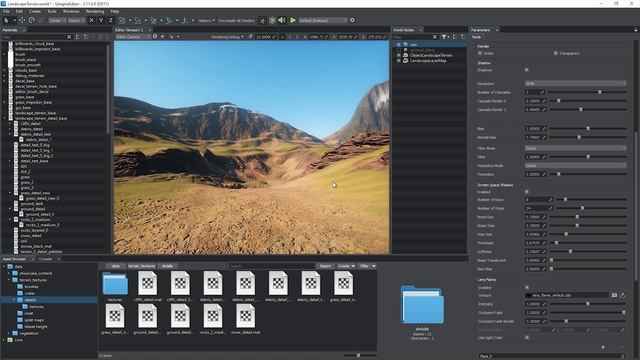Click the Import button in asset browser
Viewport: 640px width, 360px height.
click(x=325, y=266)
